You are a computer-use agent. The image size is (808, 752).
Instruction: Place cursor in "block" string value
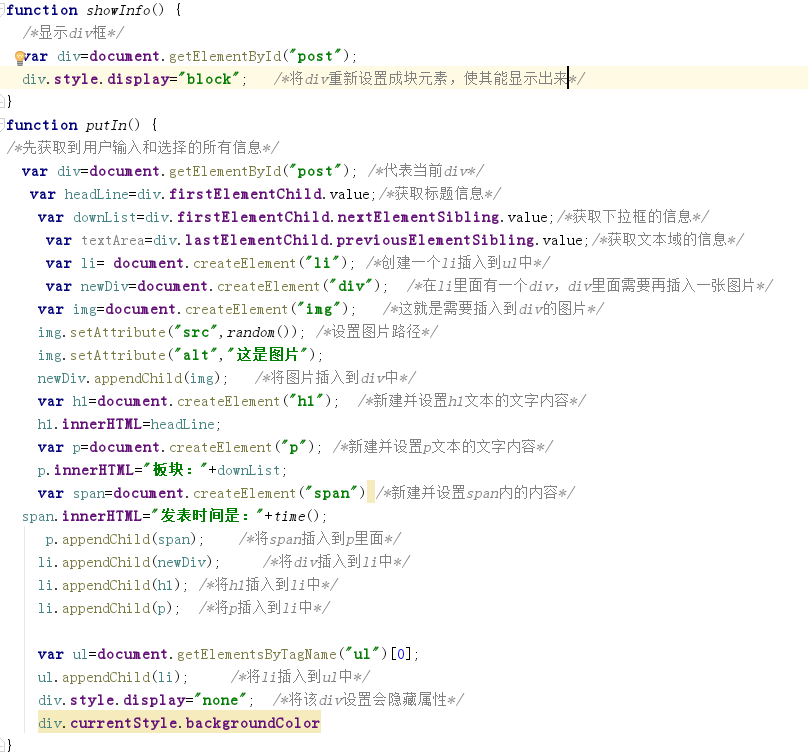(x=209, y=79)
